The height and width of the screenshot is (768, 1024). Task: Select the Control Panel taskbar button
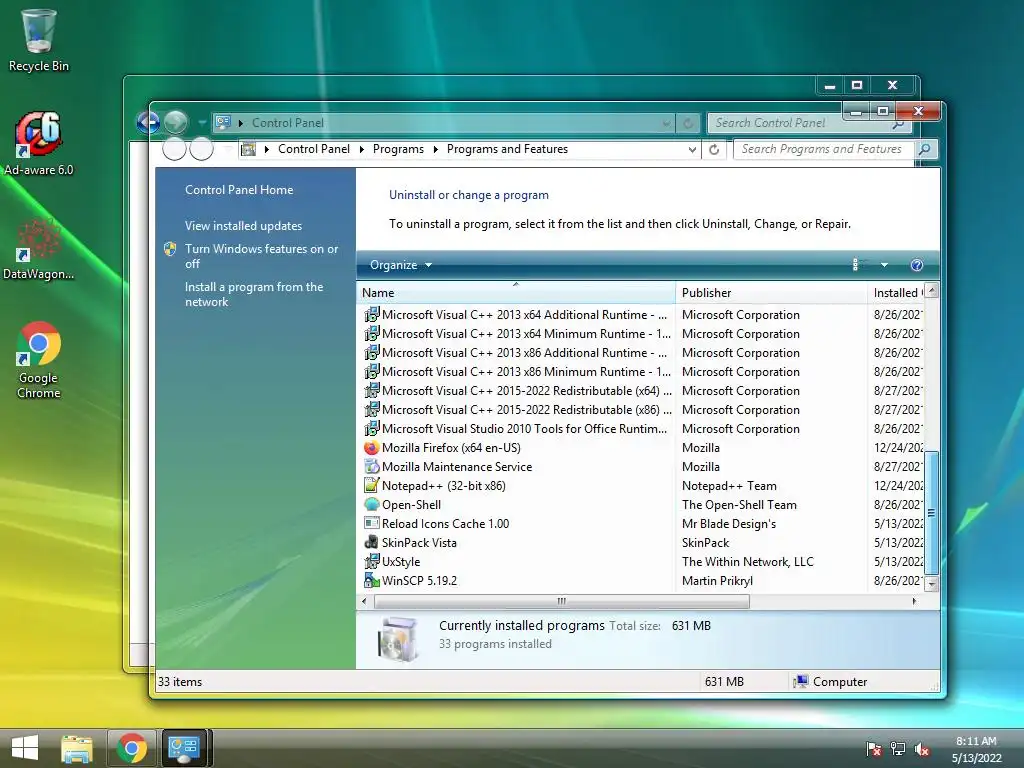(184, 748)
